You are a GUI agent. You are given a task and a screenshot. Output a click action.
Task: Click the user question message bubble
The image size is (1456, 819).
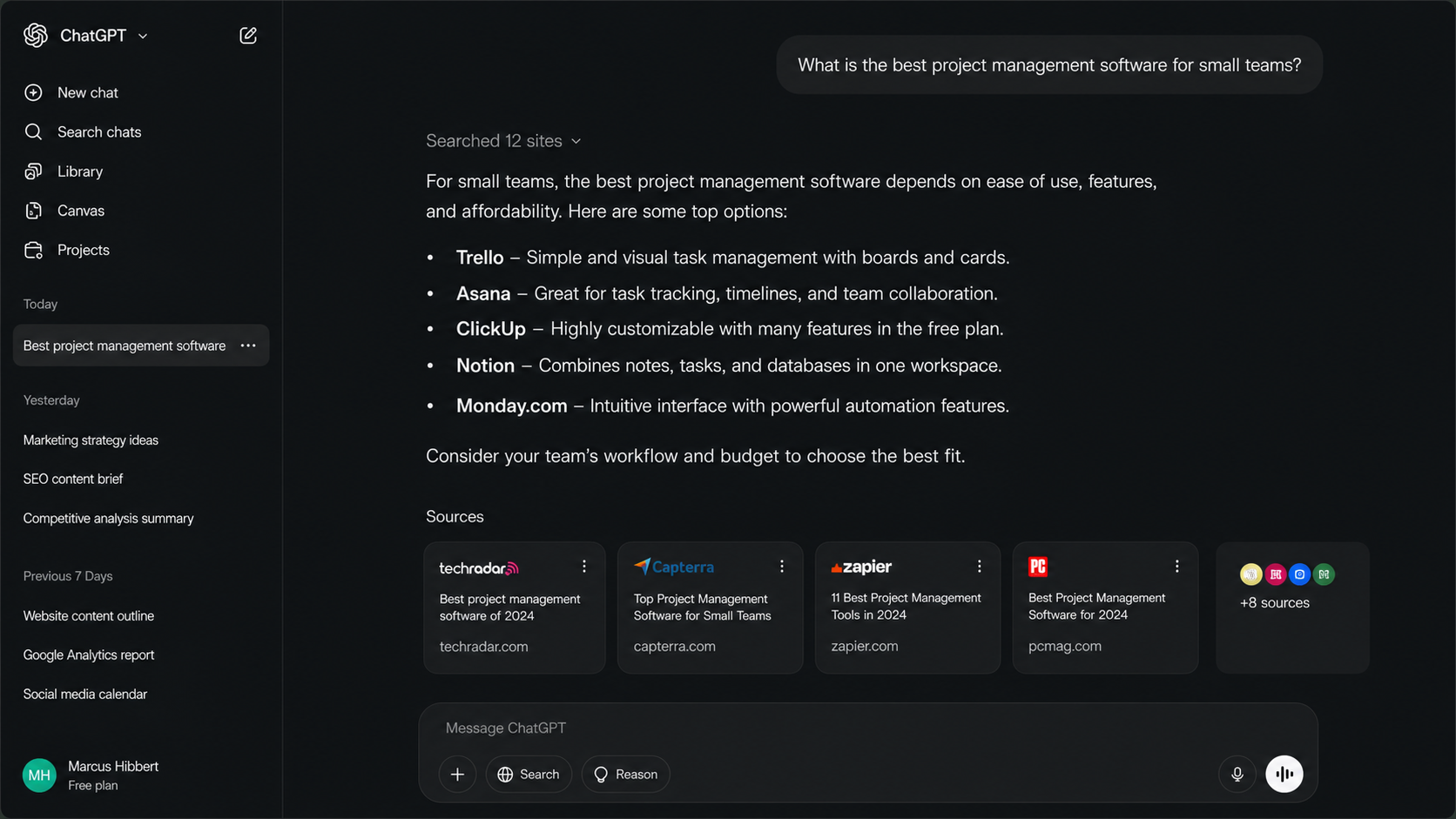point(1049,65)
